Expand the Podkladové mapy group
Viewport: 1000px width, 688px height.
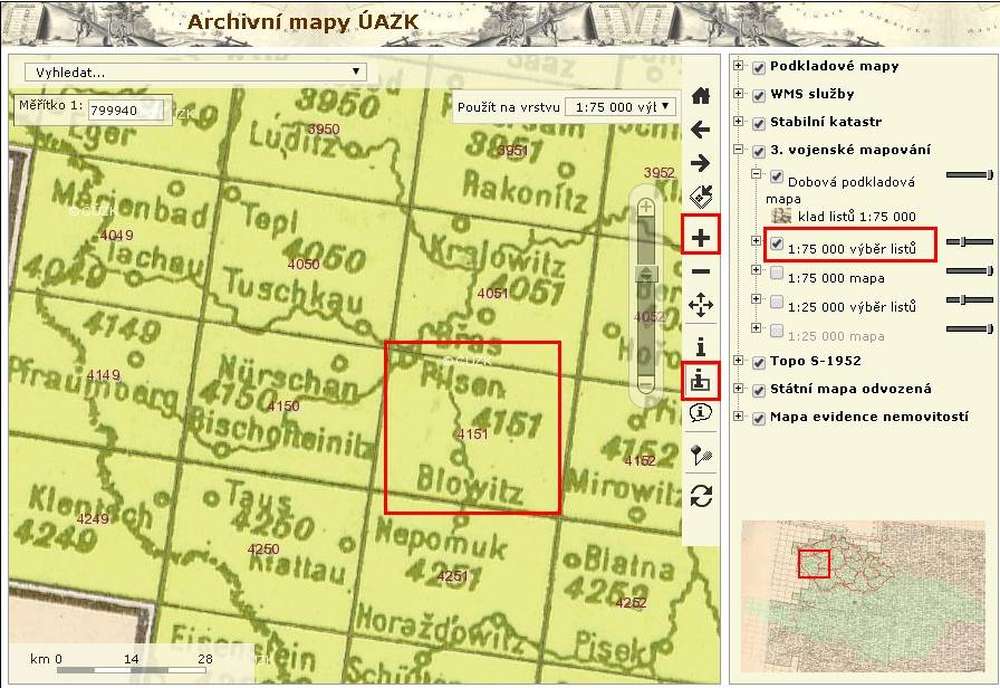point(740,66)
